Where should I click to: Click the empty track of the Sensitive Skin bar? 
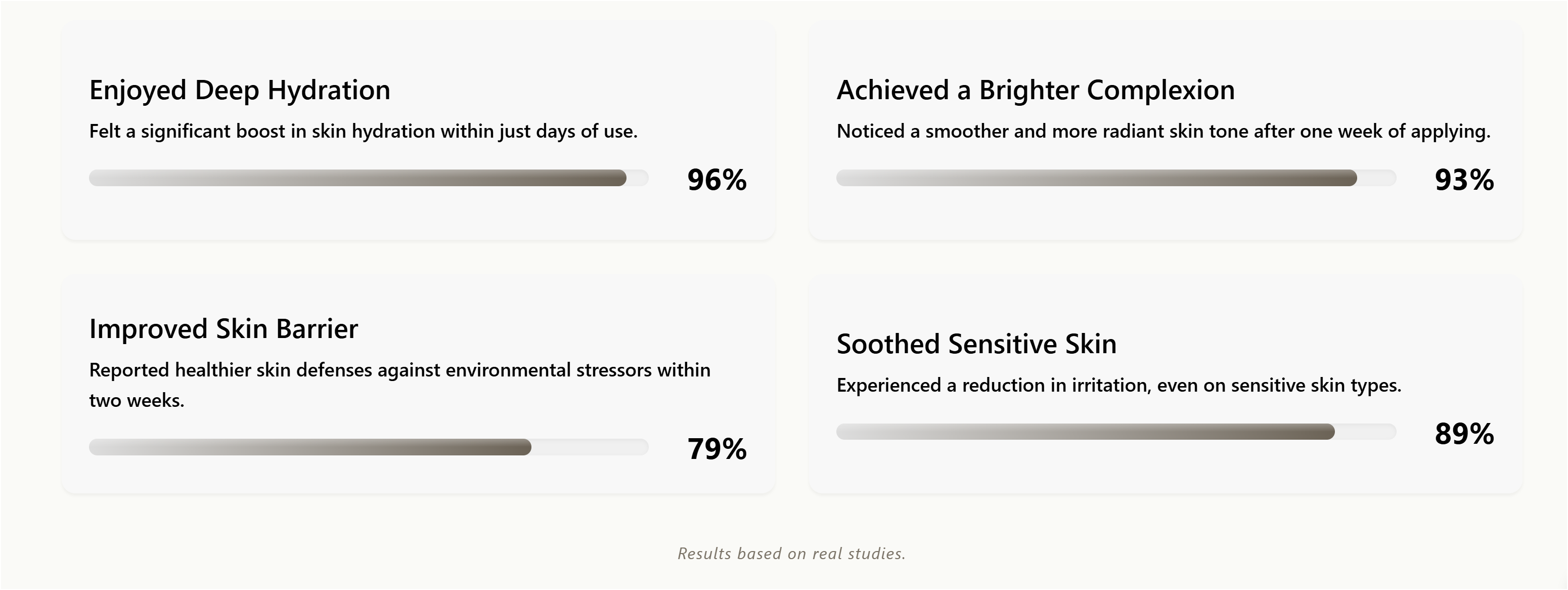[1365, 432]
